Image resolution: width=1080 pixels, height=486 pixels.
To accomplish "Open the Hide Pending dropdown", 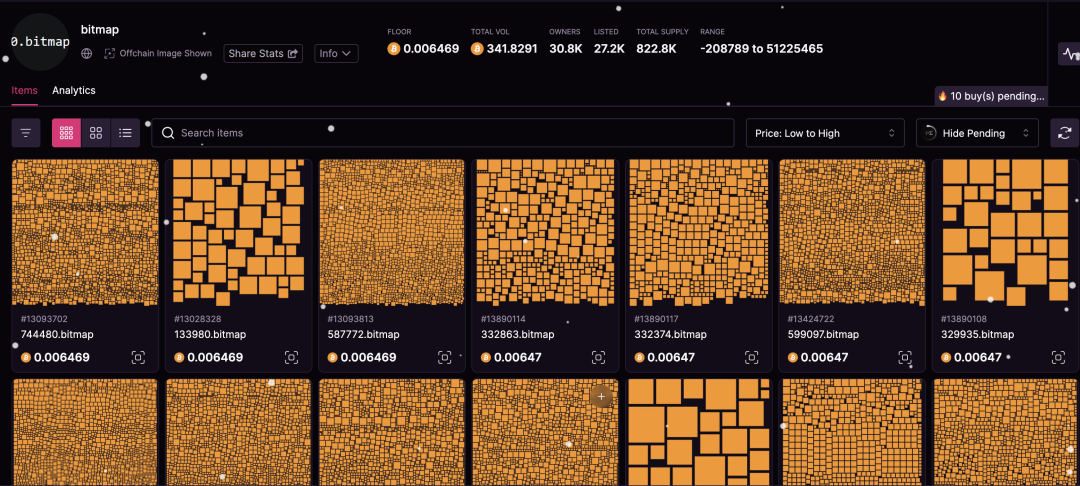I will pyautogui.click(x=977, y=133).
